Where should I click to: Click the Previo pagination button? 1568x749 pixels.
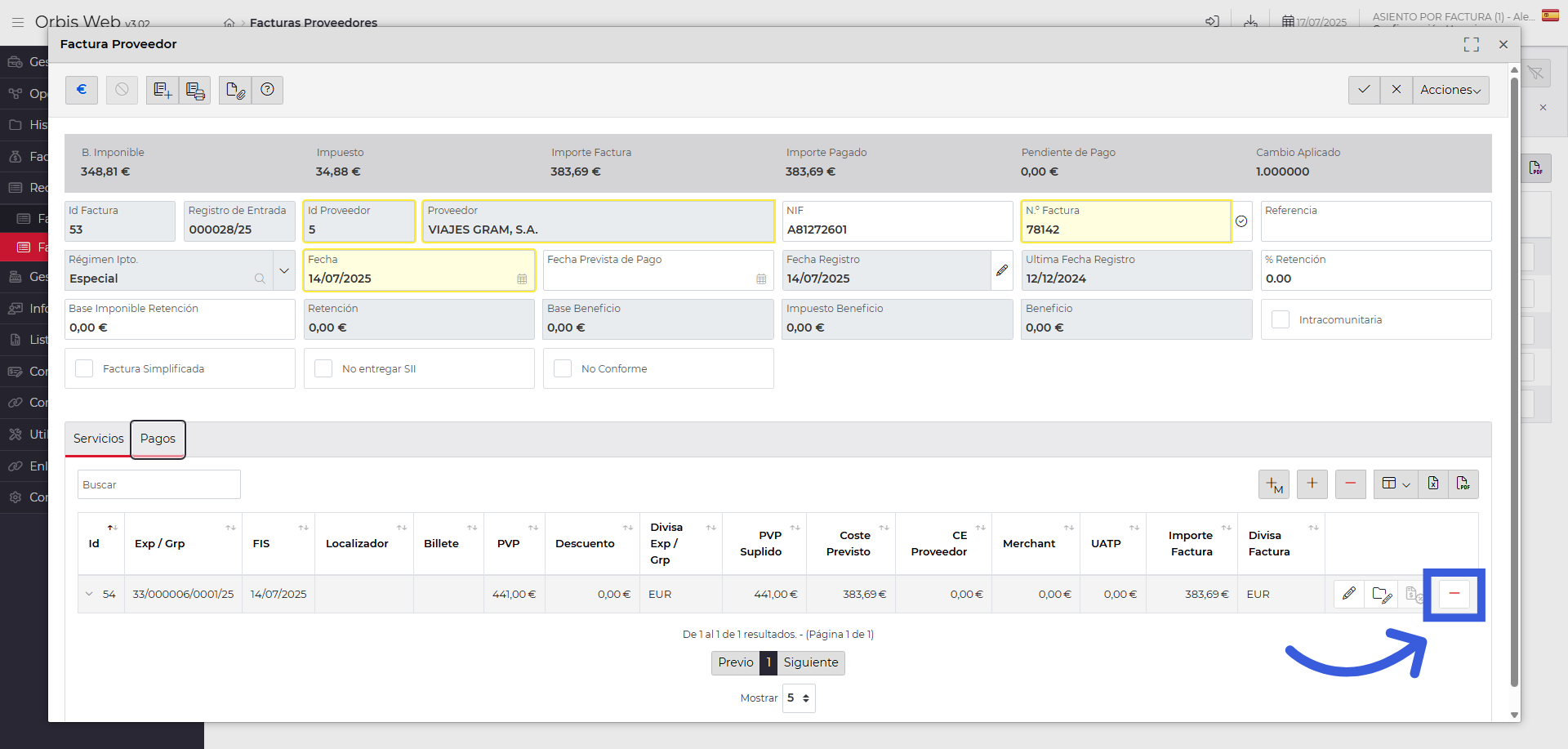coord(735,662)
